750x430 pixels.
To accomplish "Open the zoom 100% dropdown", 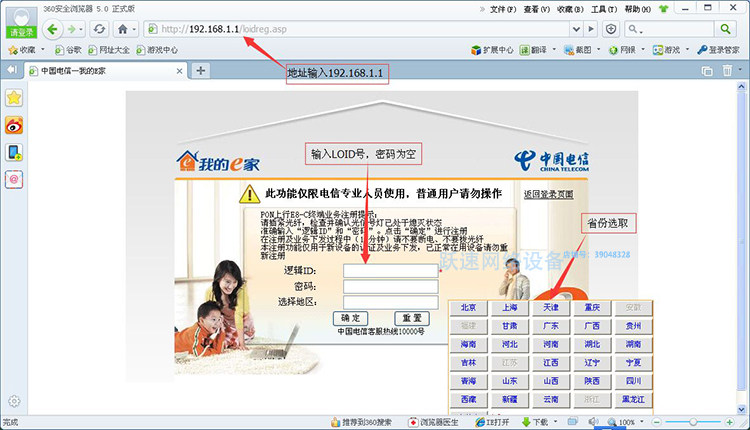I will click(642, 422).
